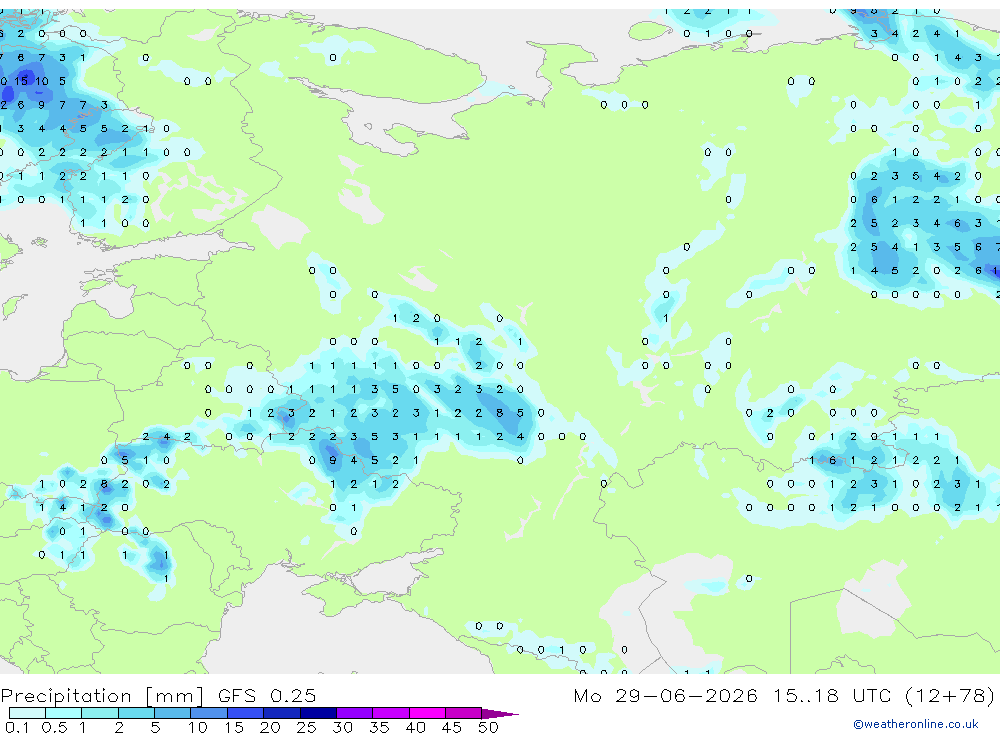Select the 1–2 mm legend swatch
The image size is (1000, 733).
tap(100, 713)
